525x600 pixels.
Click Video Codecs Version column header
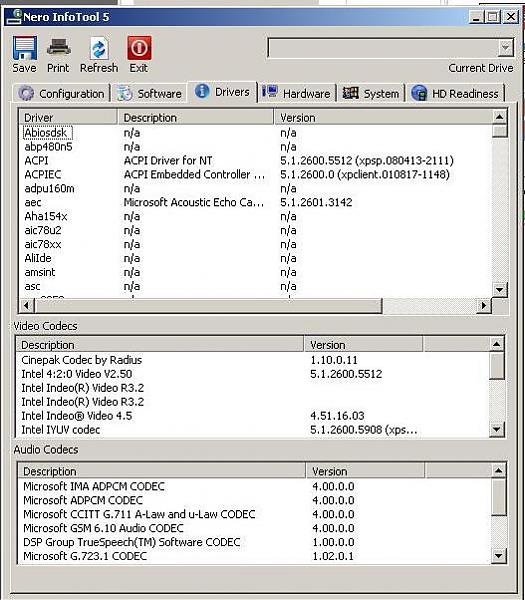pyautogui.click(x=363, y=345)
